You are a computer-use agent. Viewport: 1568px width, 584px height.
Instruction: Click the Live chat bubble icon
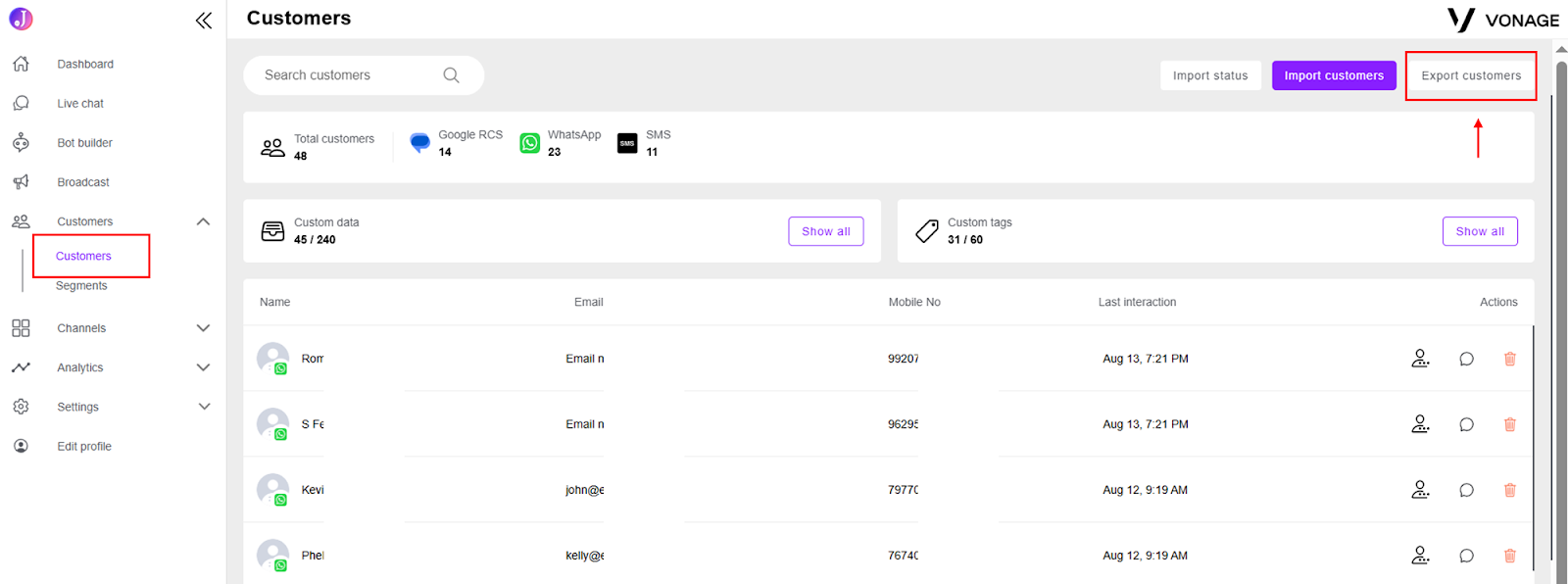click(21, 103)
